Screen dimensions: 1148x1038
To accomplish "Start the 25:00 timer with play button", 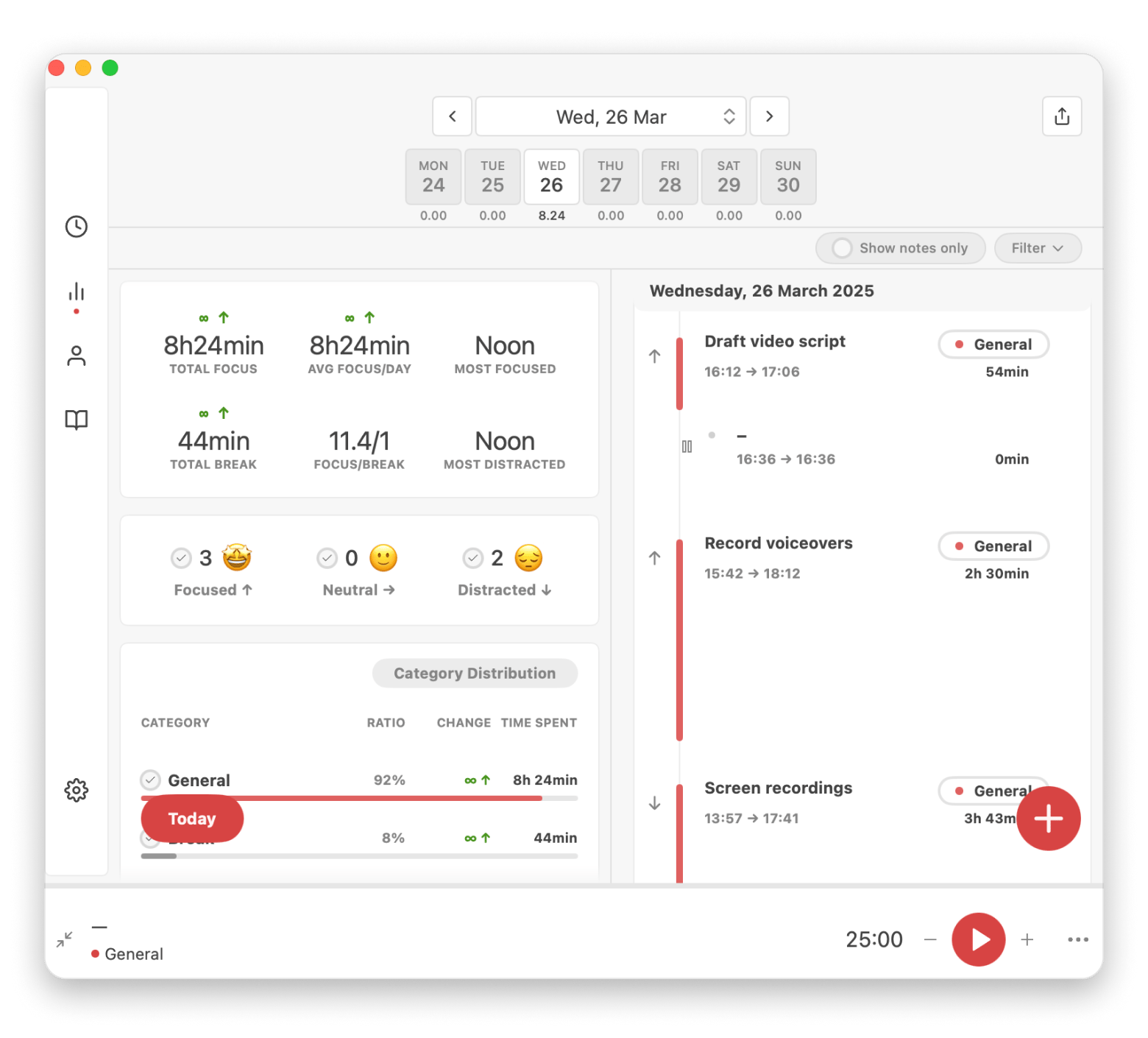I will [x=978, y=939].
